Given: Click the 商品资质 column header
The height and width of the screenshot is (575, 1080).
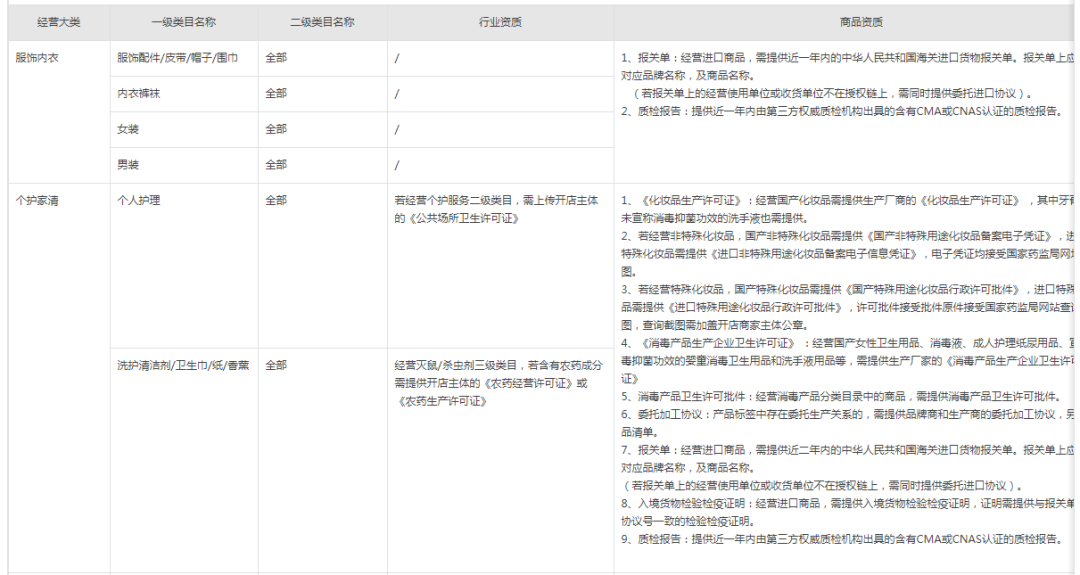Looking at the screenshot, I should 861,22.
